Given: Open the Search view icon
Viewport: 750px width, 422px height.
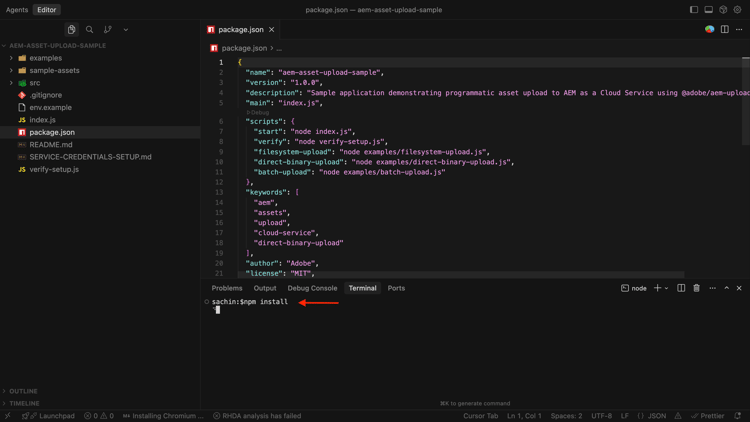Looking at the screenshot, I should pos(89,30).
